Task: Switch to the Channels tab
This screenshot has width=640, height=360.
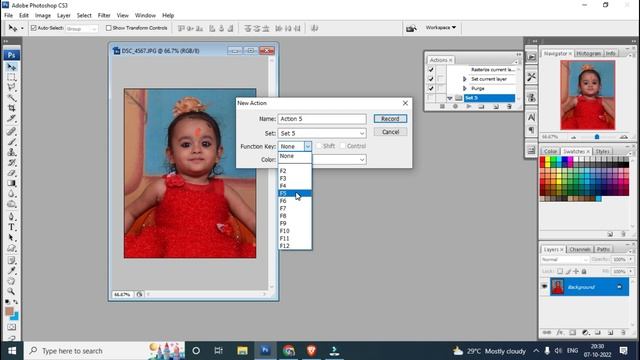Action: pos(580,249)
